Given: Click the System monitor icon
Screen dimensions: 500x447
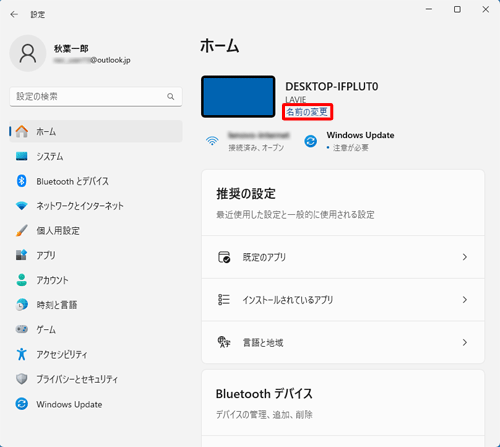Looking at the screenshot, I should click(x=22, y=156).
